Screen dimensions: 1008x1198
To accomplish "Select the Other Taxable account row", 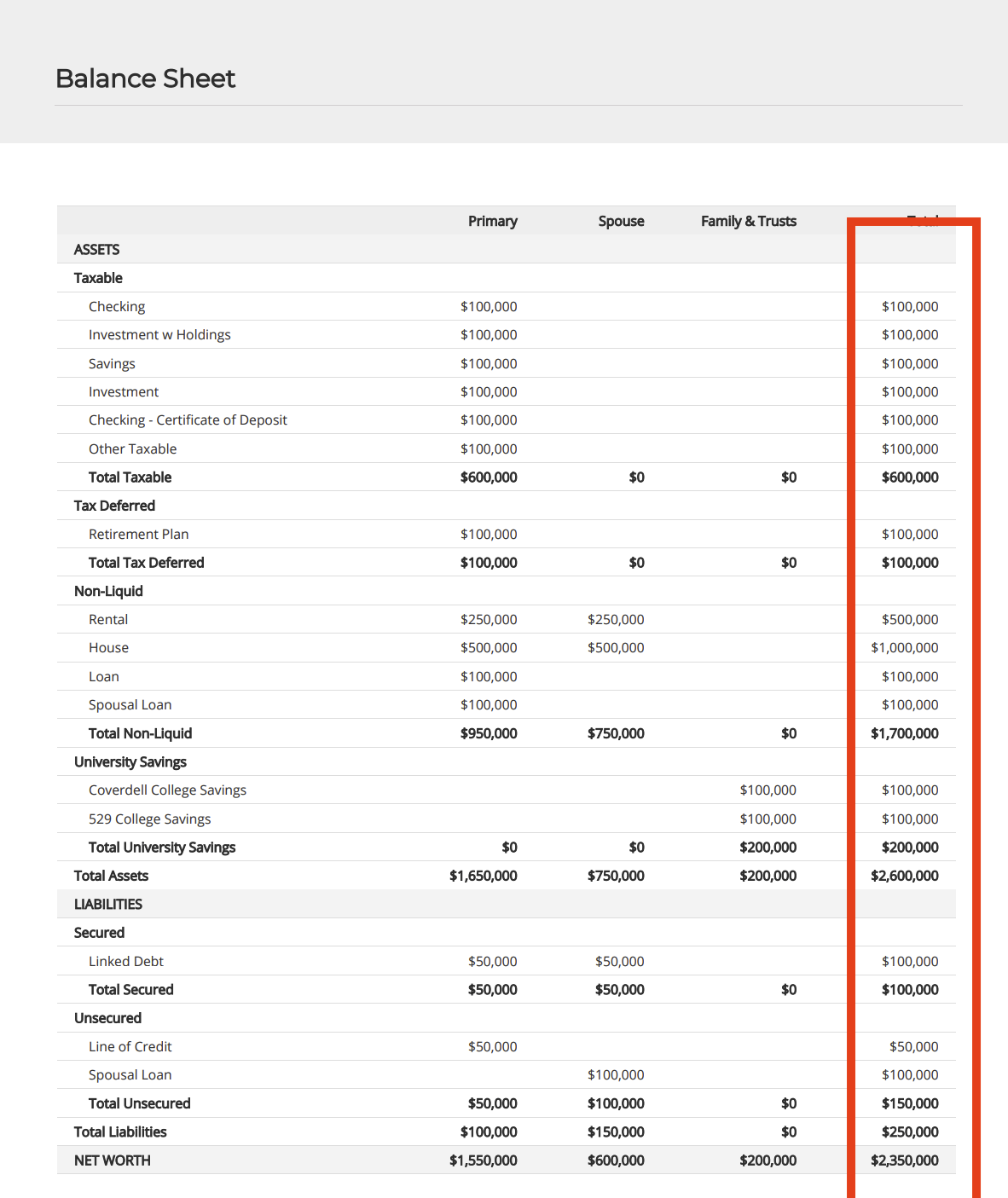I will click(x=132, y=449).
